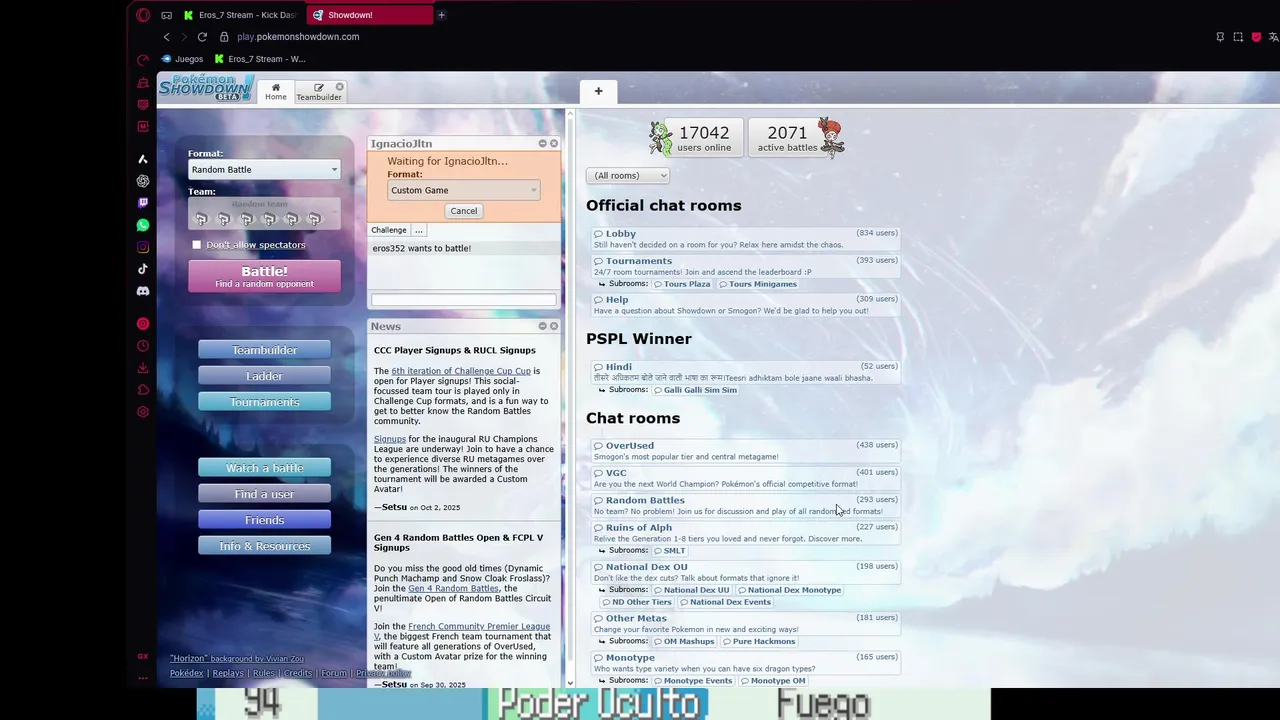Open the Tours Plaza subroom
This screenshot has width=1280, height=720.
click(682, 284)
